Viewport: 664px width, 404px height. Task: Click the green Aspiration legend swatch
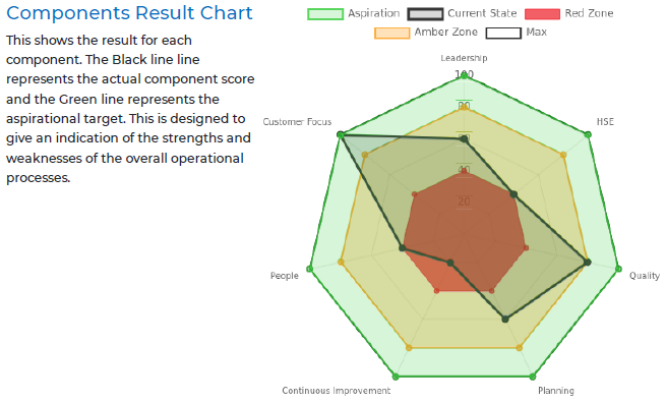click(x=325, y=14)
